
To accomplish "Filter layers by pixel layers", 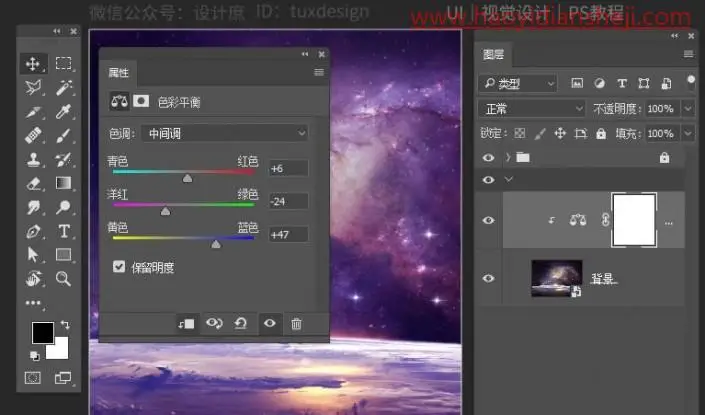I will click(577, 83).
